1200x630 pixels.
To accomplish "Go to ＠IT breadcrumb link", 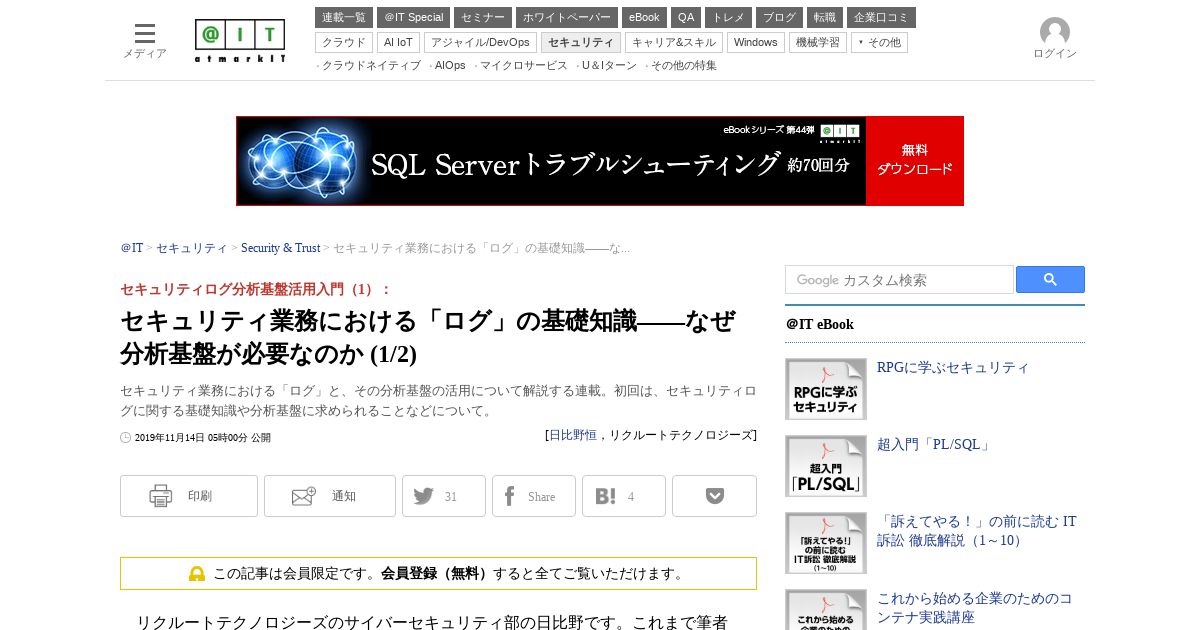I will 132,248.
